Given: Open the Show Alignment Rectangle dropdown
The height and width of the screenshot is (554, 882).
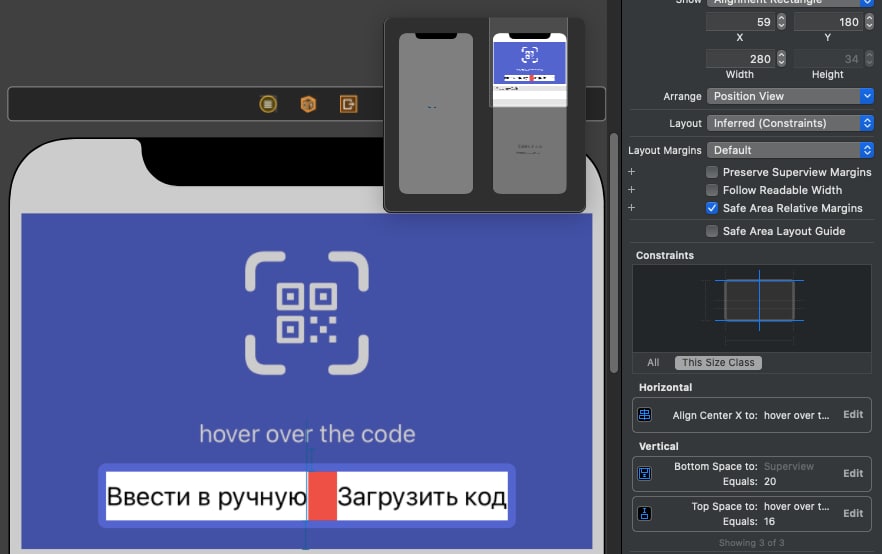Looking at the screenshot, I should 790,2.
